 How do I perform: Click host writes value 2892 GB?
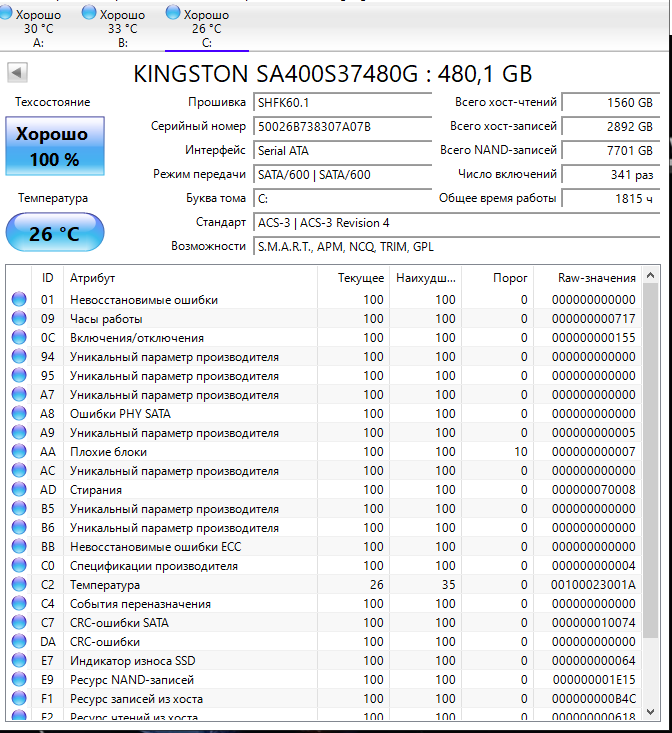610,127
